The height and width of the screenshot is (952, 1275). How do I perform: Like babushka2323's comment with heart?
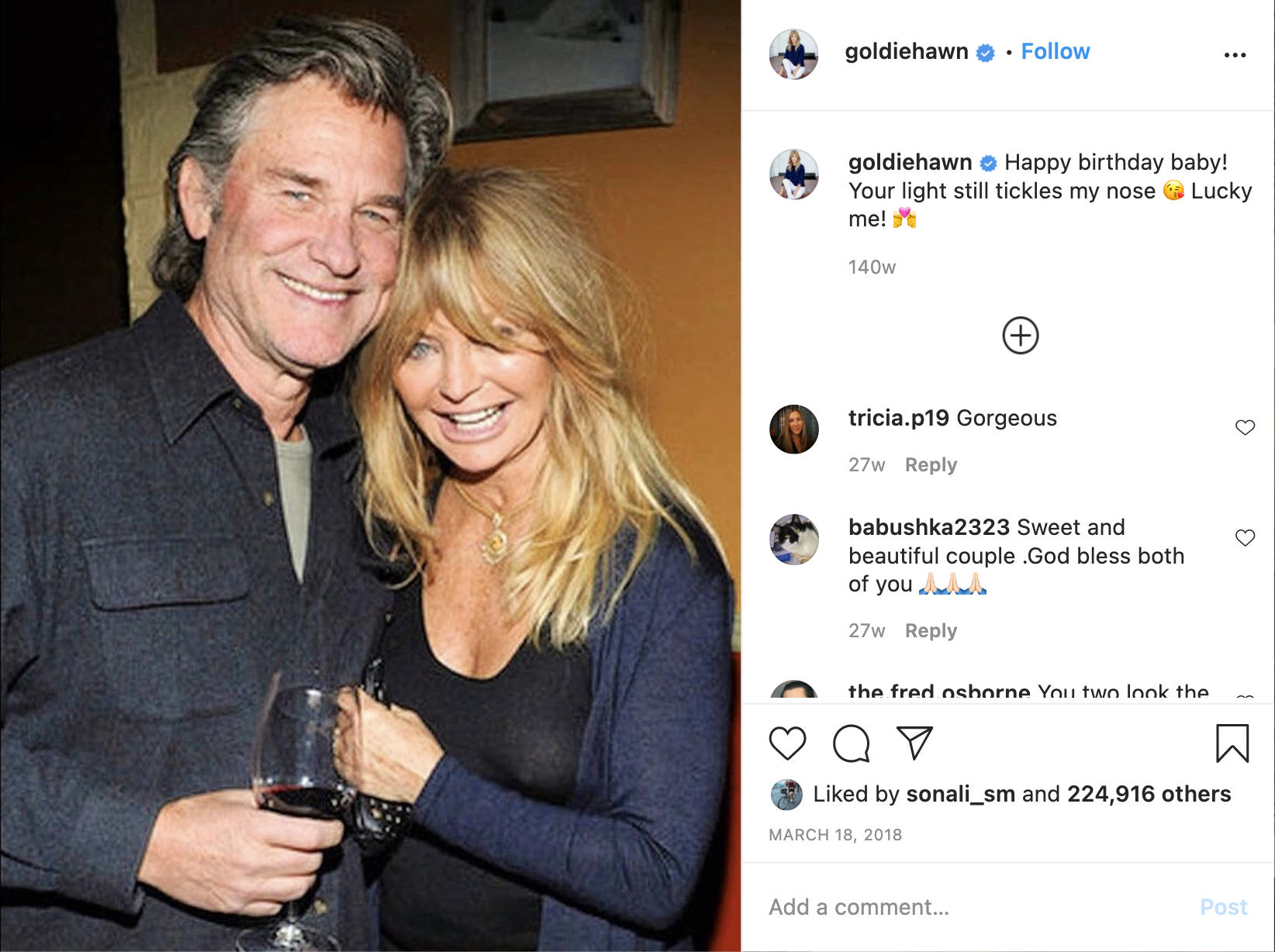1245,537
